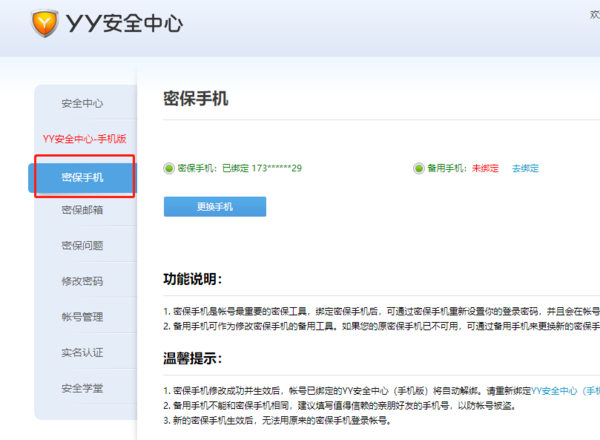Open 安全中心 in the sidebar
The image size is (600, 440).
[82, 103]
